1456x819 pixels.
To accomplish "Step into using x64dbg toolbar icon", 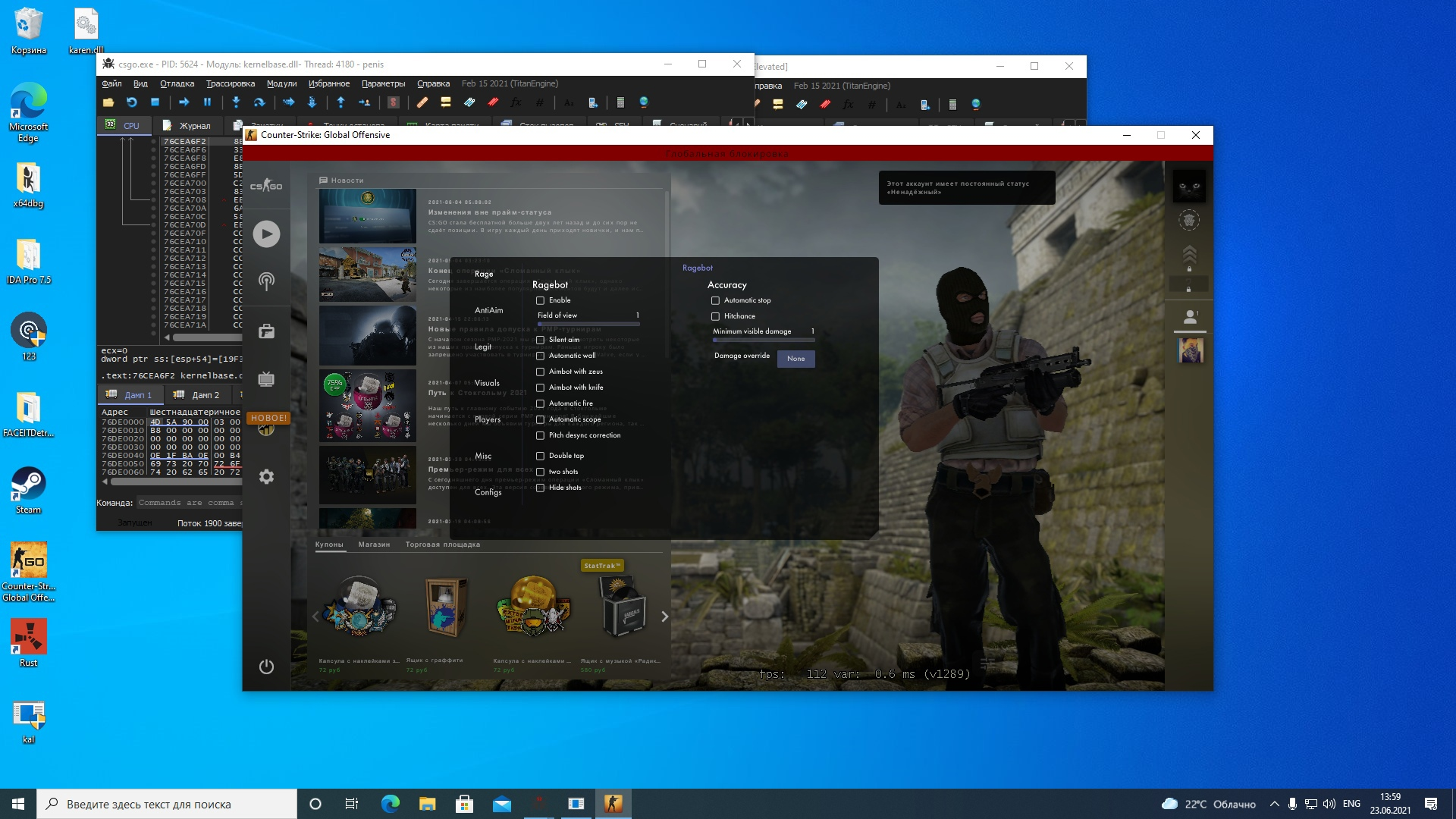I will 236,102.
